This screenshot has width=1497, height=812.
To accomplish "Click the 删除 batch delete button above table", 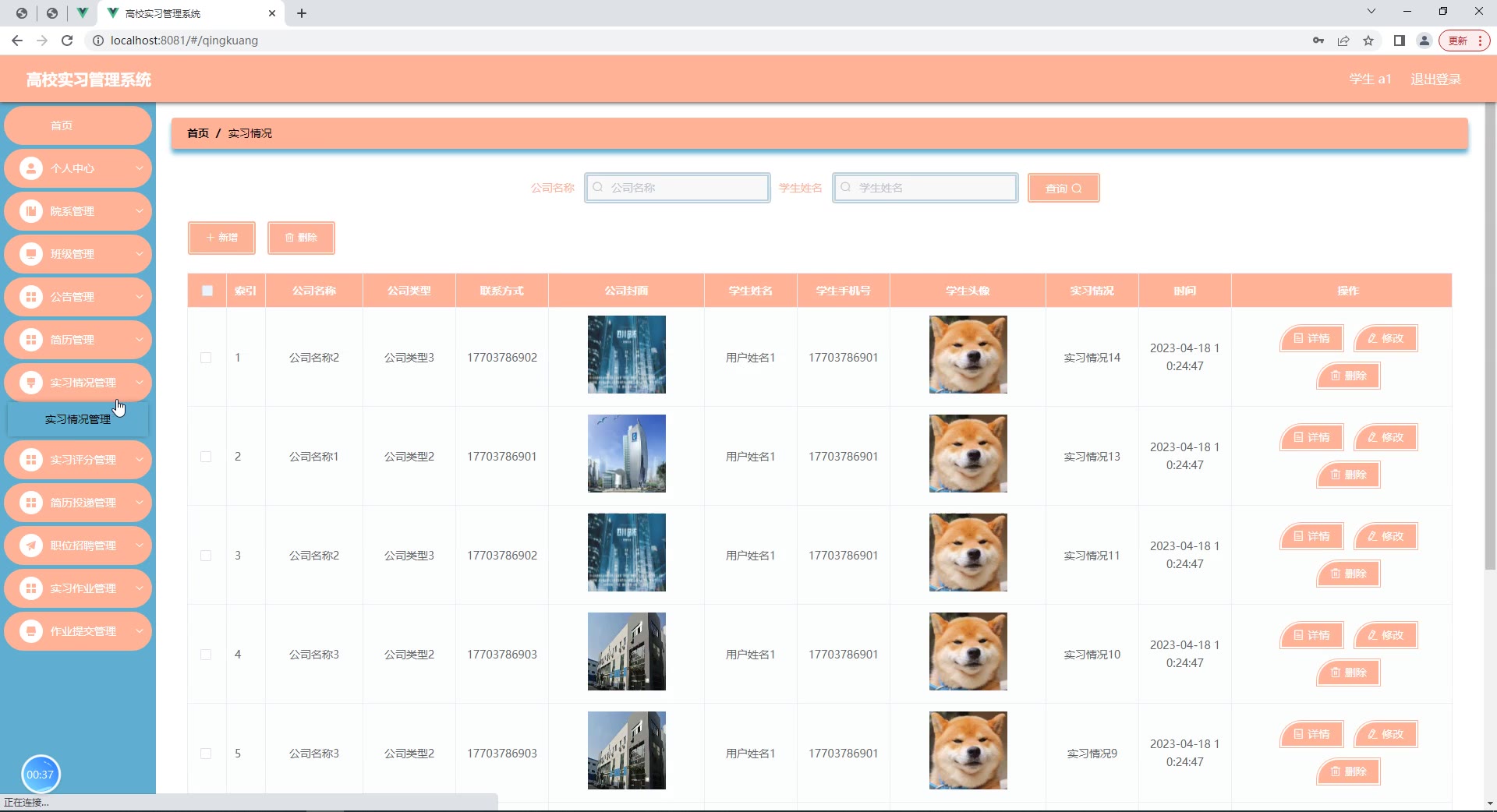I will click(301, 238).
